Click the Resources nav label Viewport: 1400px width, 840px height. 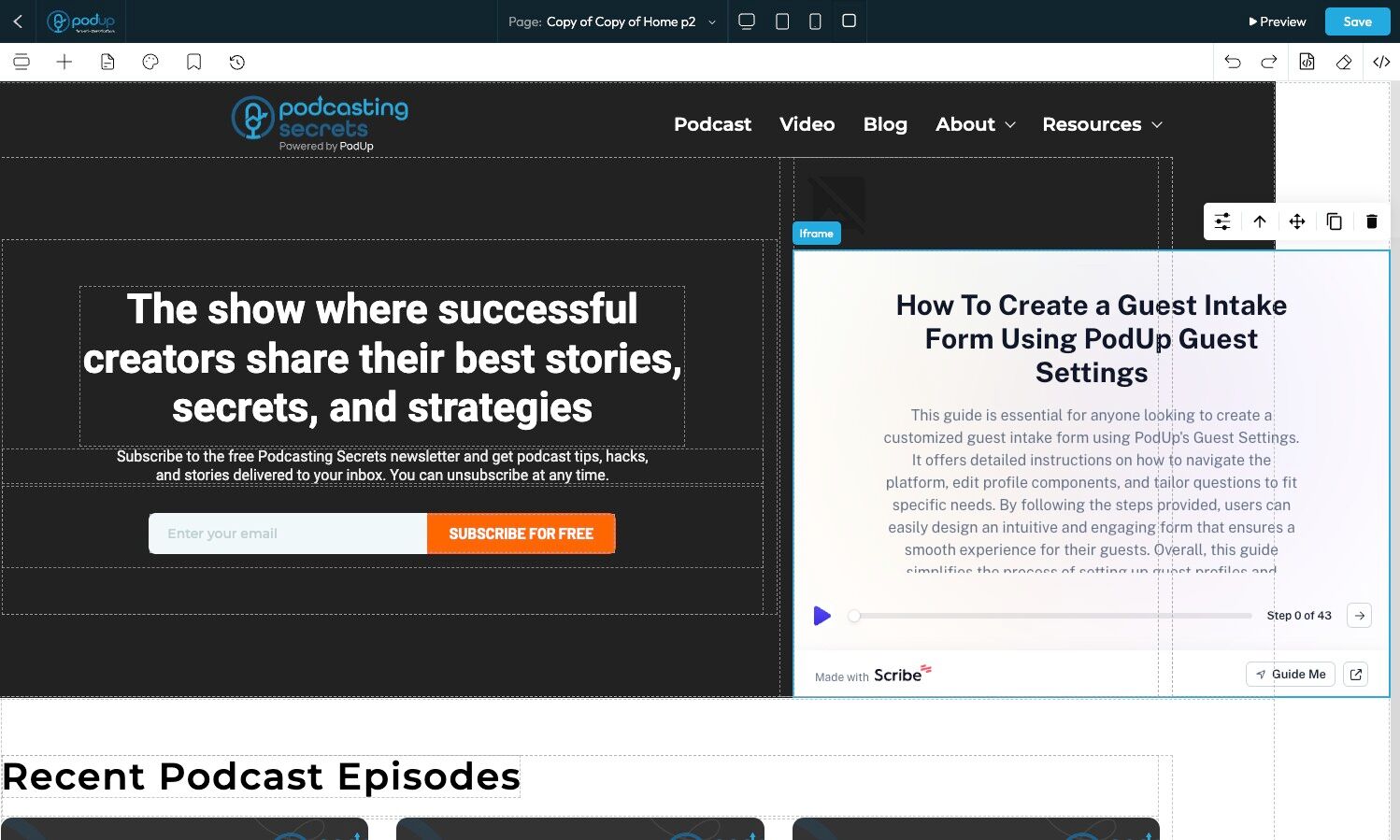[x=1092, y=124]
